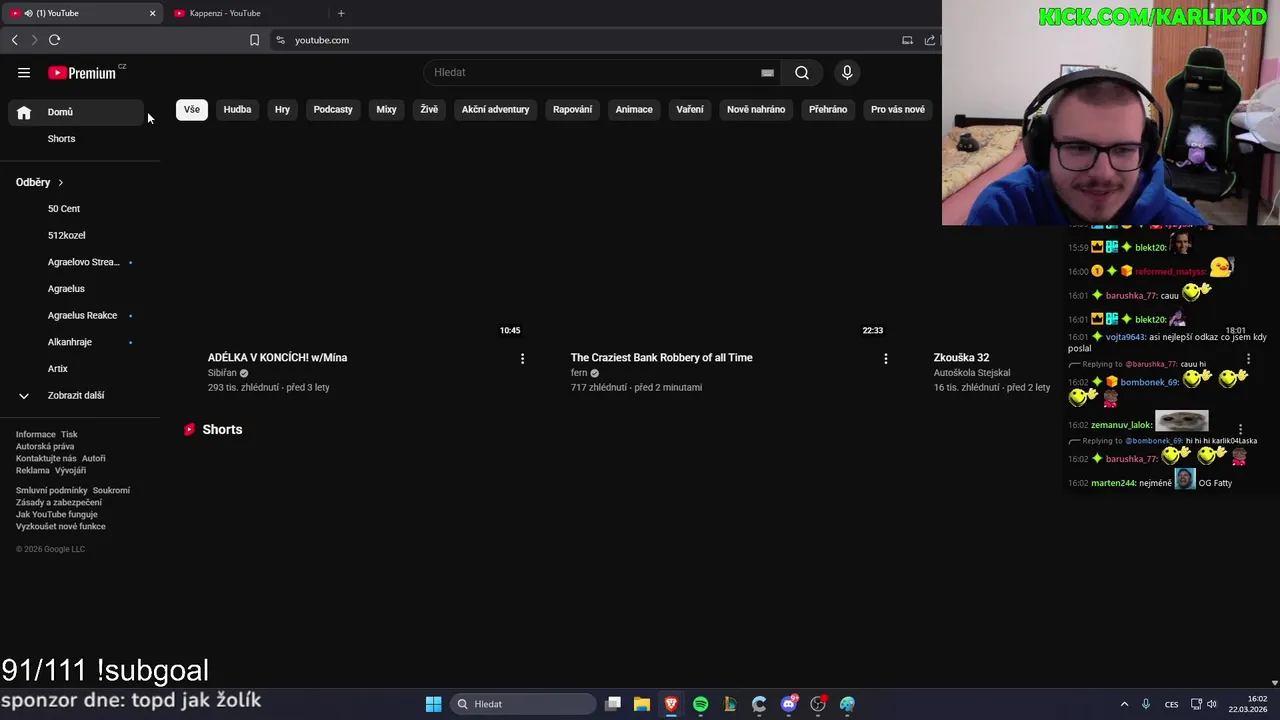Open more options for ADÉLKA V KONCÍCH video
Image resolution: width=1280 pixels, height=720 pixels.
tap(522, 358)
